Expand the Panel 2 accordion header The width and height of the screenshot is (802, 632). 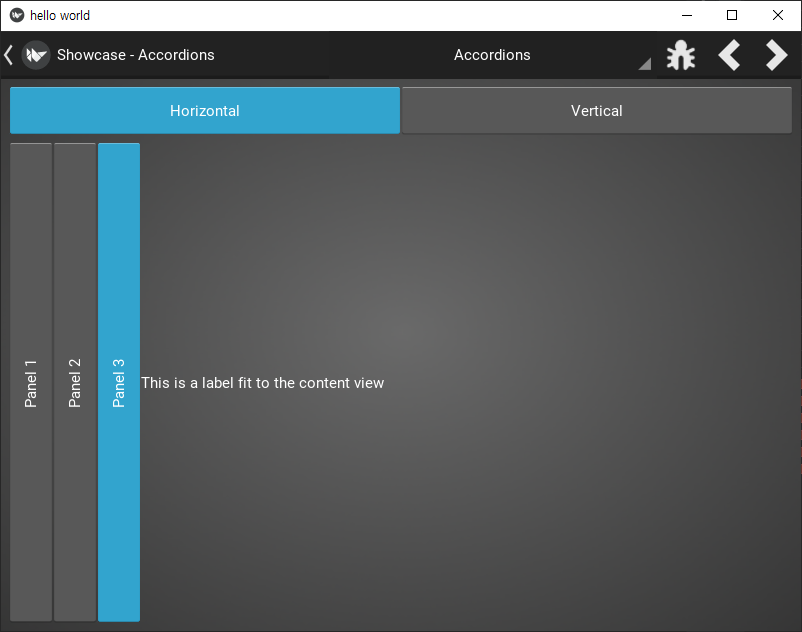pos(75,382)
